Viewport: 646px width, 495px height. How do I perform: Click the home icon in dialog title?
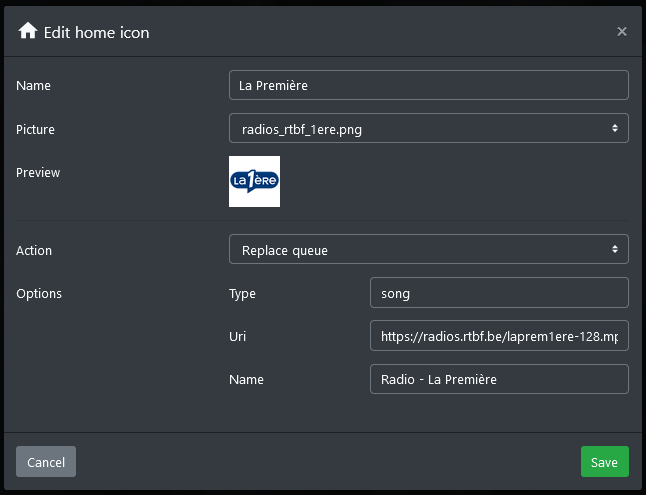pyautogui.click(x=28, y=31)
